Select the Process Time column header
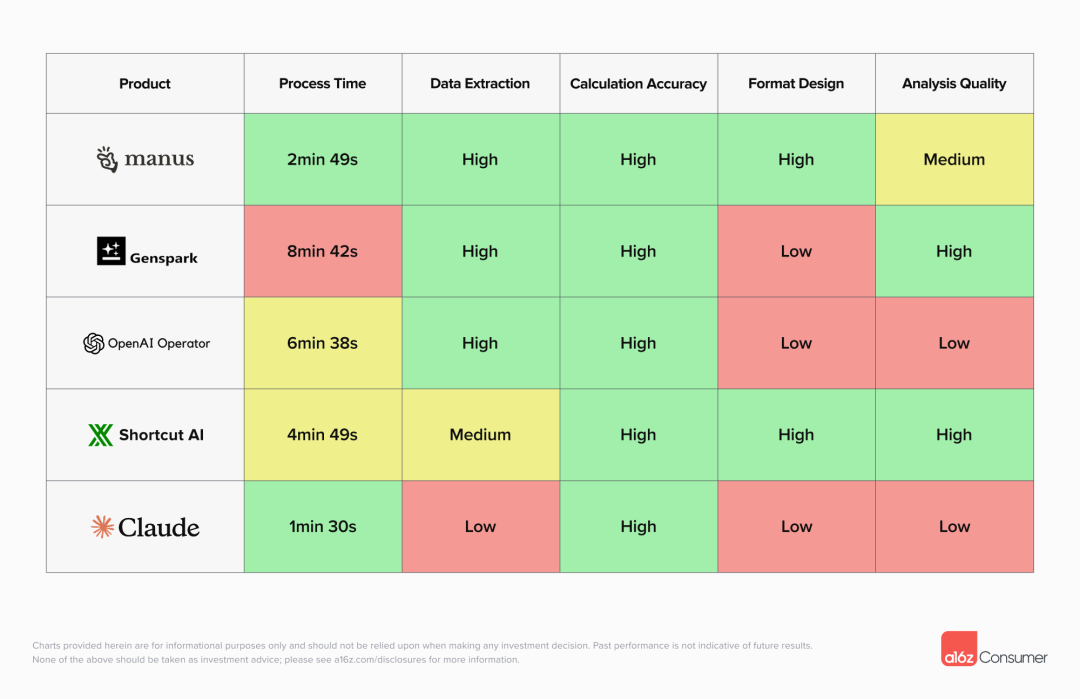 [x=322, y=84]
